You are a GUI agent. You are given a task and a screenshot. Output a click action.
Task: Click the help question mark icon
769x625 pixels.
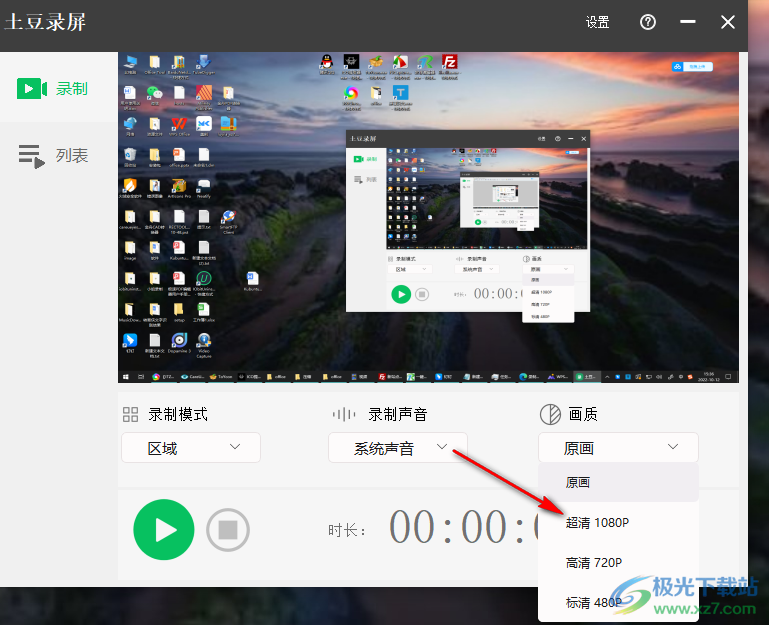[647, 22]
